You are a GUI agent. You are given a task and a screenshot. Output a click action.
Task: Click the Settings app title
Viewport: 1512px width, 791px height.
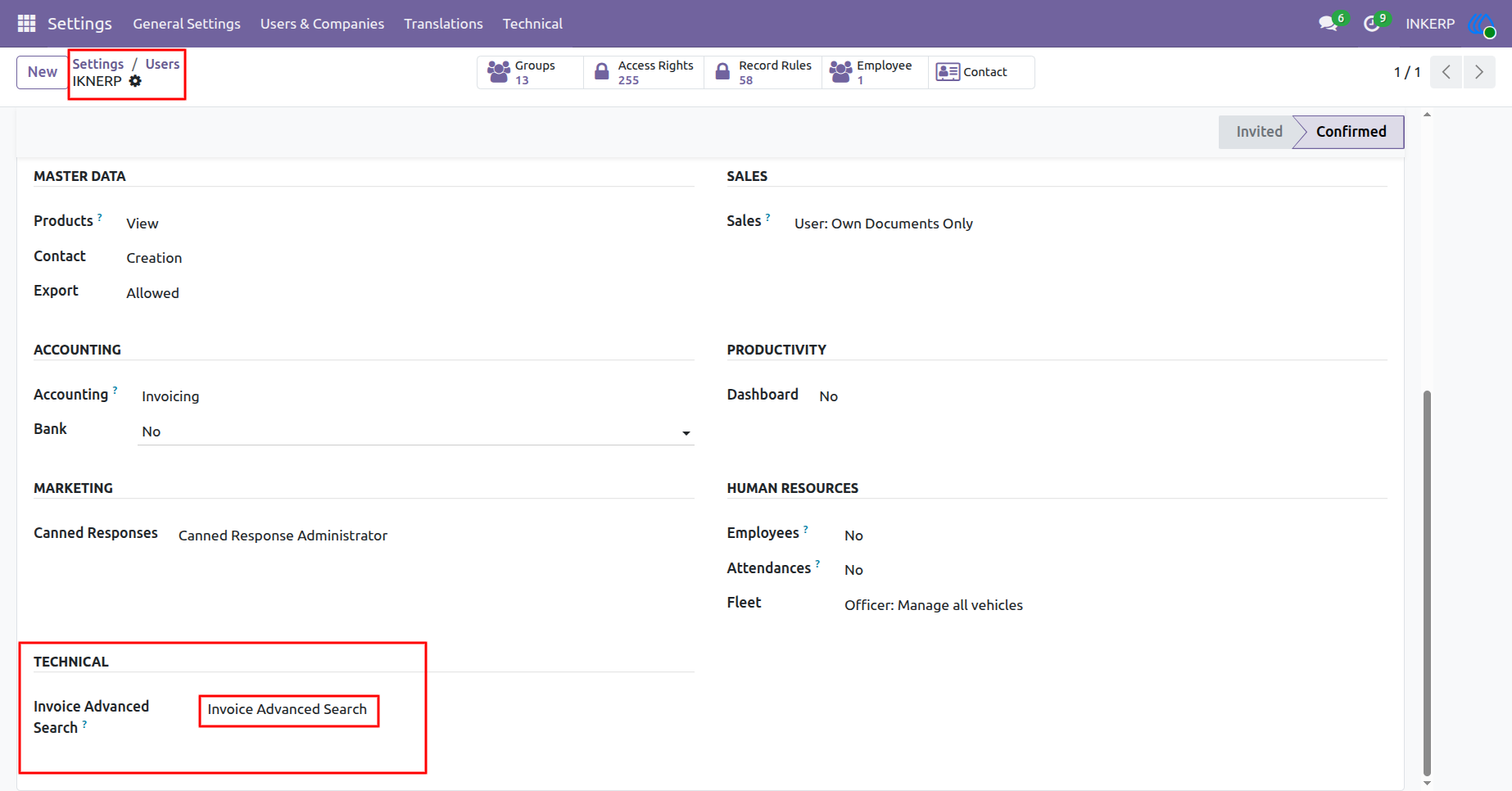point(79,24)
